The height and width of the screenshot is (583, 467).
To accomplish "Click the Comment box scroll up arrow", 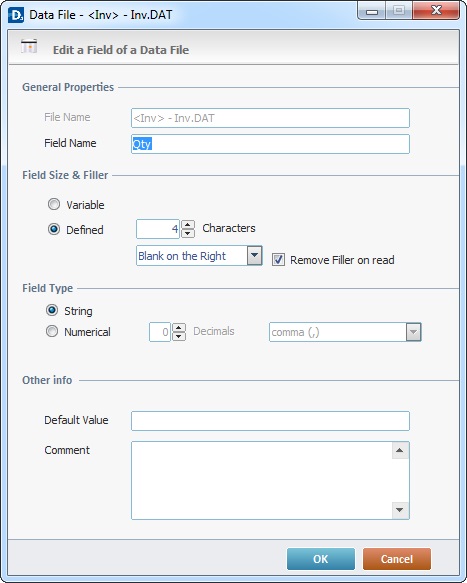I will click(400, 451).
